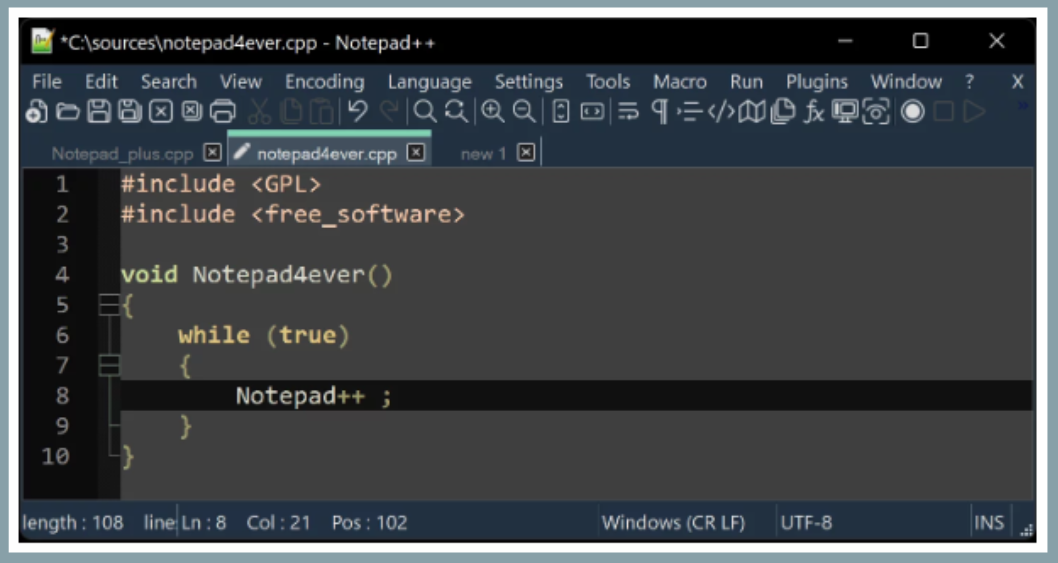The height and width of the screenshot is (563, 1058).
Task: Open Replace with the magnifier-arrows icon
Action: coord(456,111)
